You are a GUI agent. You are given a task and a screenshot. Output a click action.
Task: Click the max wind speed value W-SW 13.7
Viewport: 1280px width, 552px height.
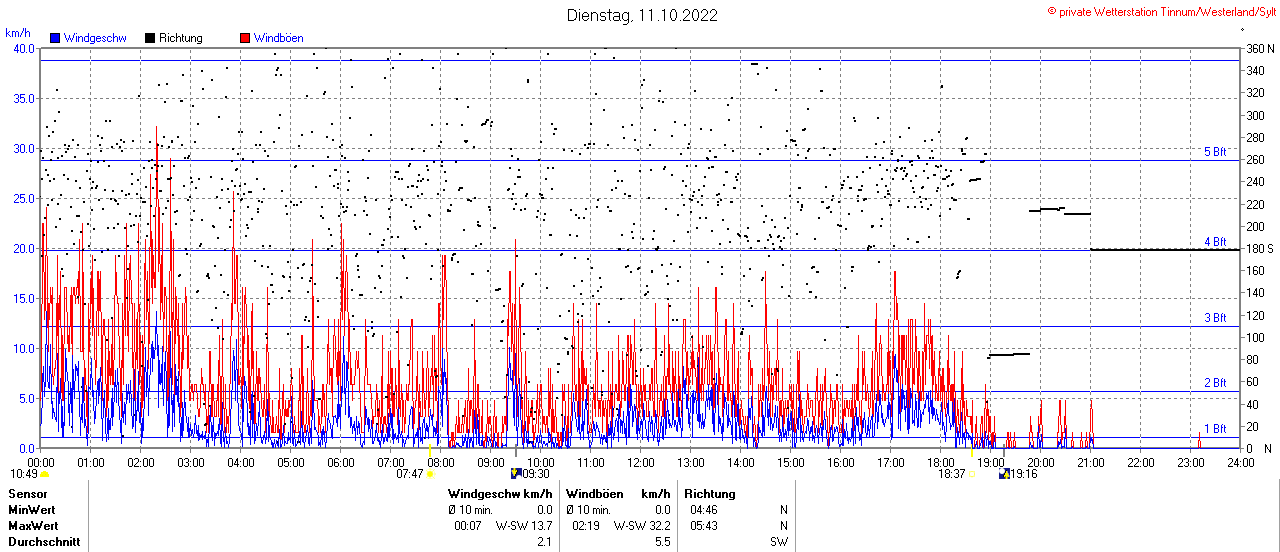click(524, 526)
